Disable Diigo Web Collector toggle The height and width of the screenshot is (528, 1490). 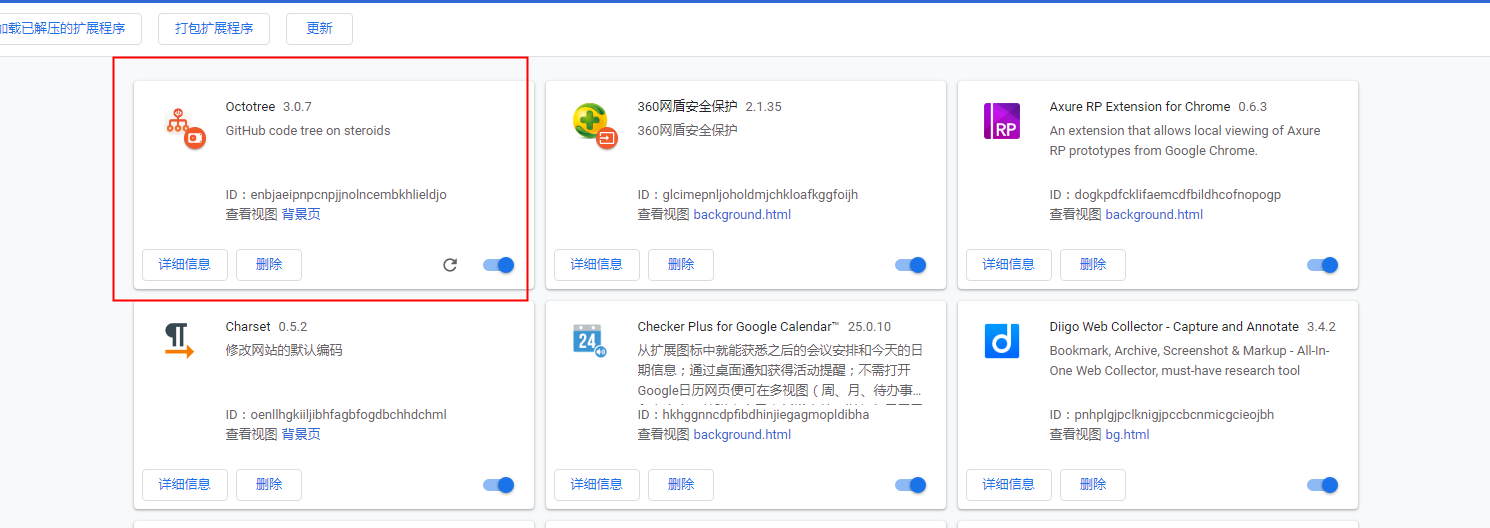(x=1322, y=485)
